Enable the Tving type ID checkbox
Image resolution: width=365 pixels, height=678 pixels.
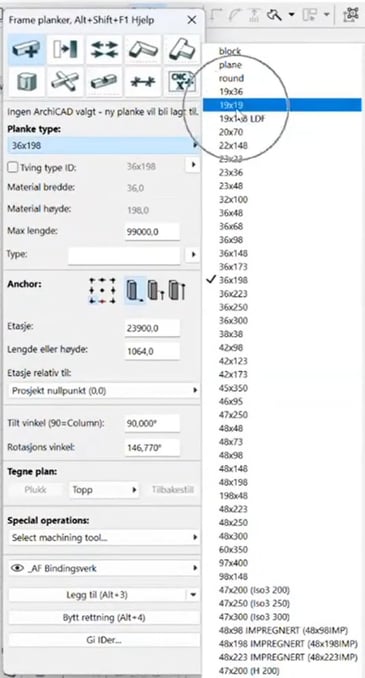13,167
